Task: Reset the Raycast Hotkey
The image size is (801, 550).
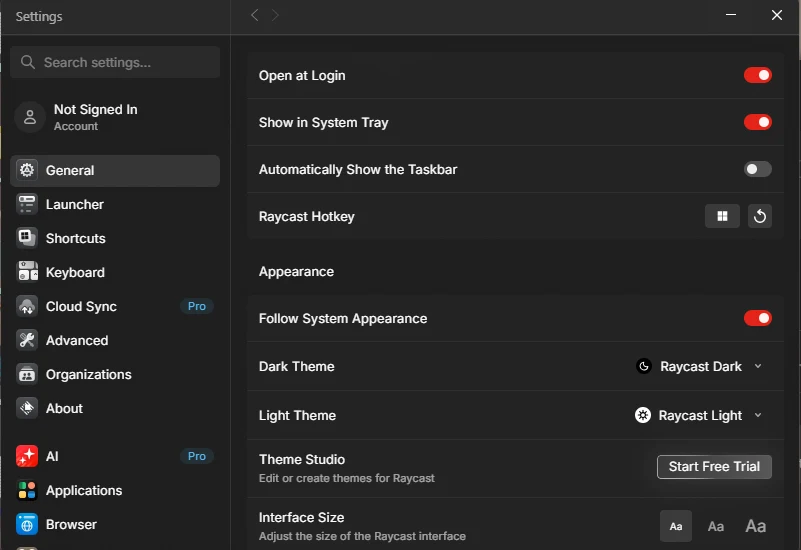Action: point(760,216)
